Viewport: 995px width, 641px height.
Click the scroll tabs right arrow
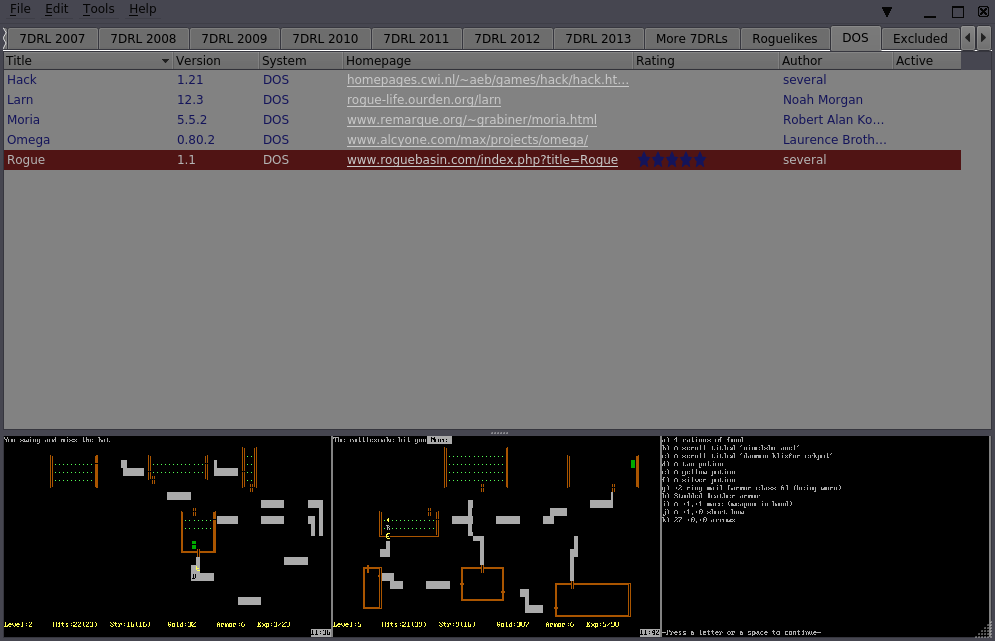pyautogui.click(x=983, y=38)
